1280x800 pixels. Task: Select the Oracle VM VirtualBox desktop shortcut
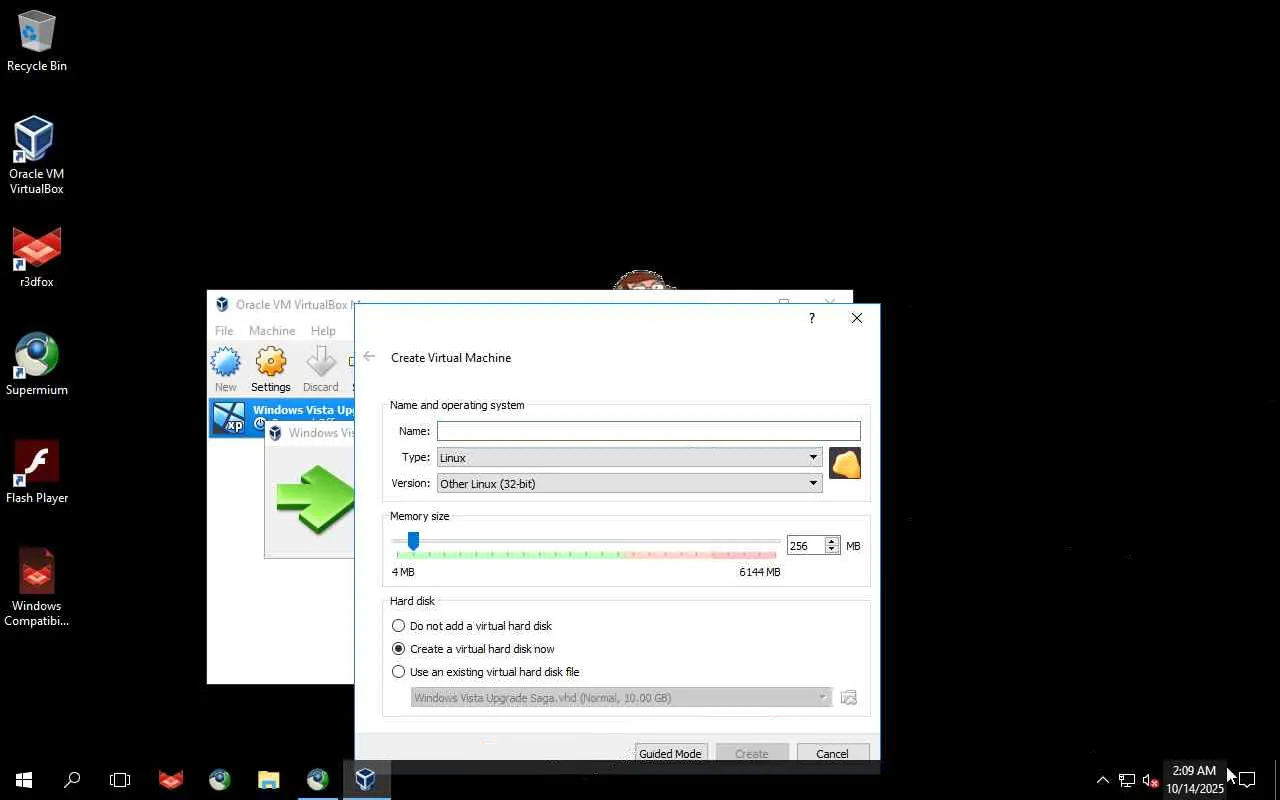pyautogui.click(x=37, y=155)
